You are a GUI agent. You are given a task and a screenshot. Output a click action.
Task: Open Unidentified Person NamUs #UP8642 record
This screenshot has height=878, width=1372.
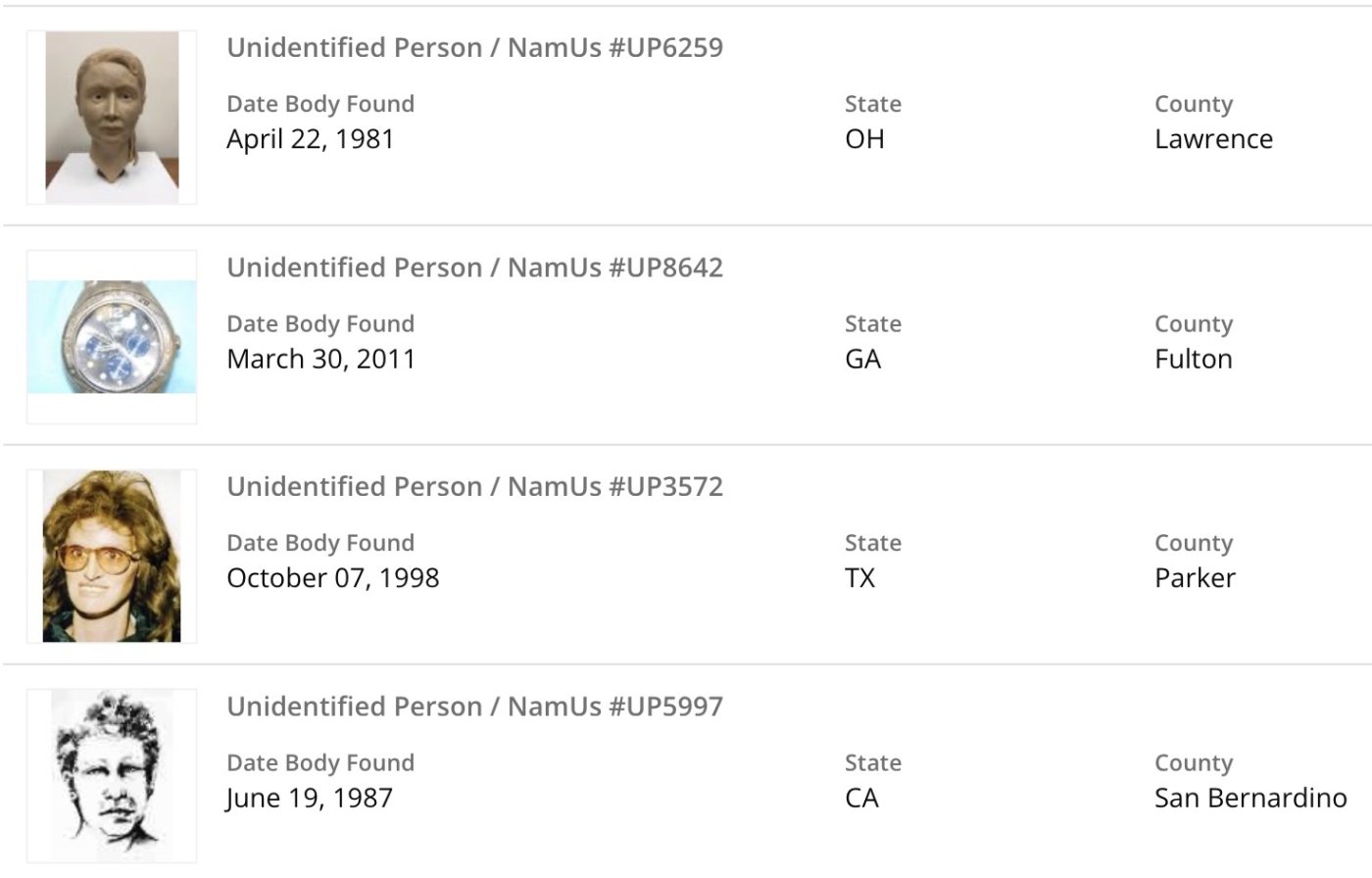tap(474, 268)
